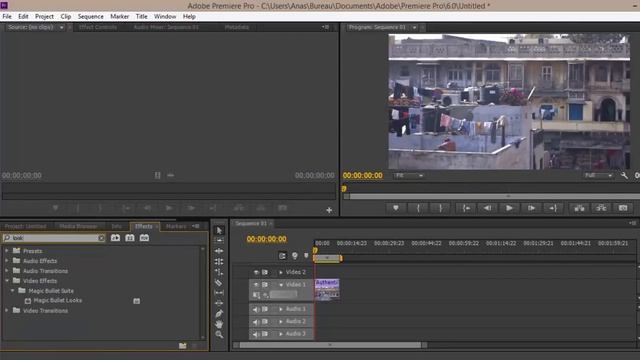Viewport: 640px width, 360px height.
Task: Click Go to In point button
Action: pyautogui.click(x=466, y=208)
